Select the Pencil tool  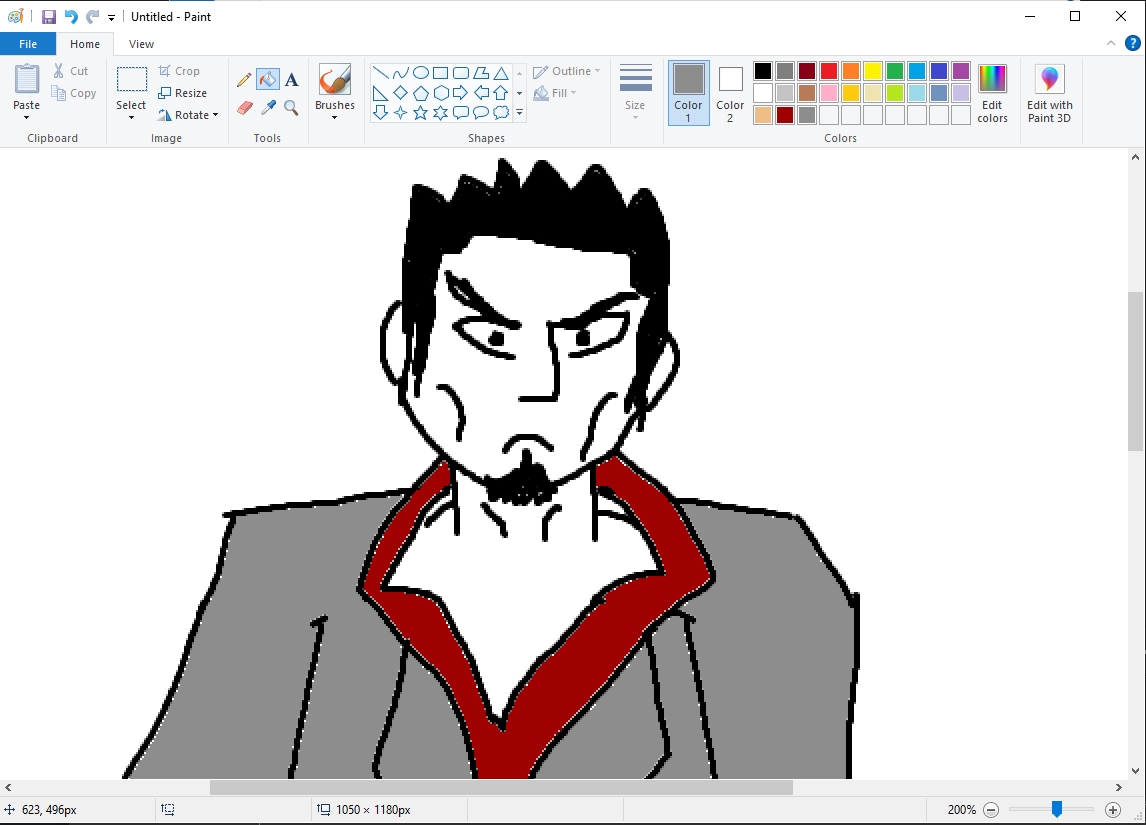click(244, 79)
